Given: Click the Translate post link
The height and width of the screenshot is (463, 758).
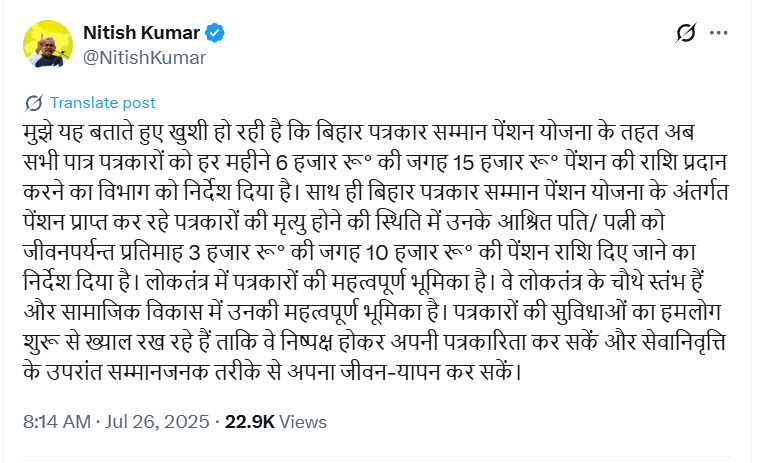Looking at the screenshot, I should click(x=103, y=103).
